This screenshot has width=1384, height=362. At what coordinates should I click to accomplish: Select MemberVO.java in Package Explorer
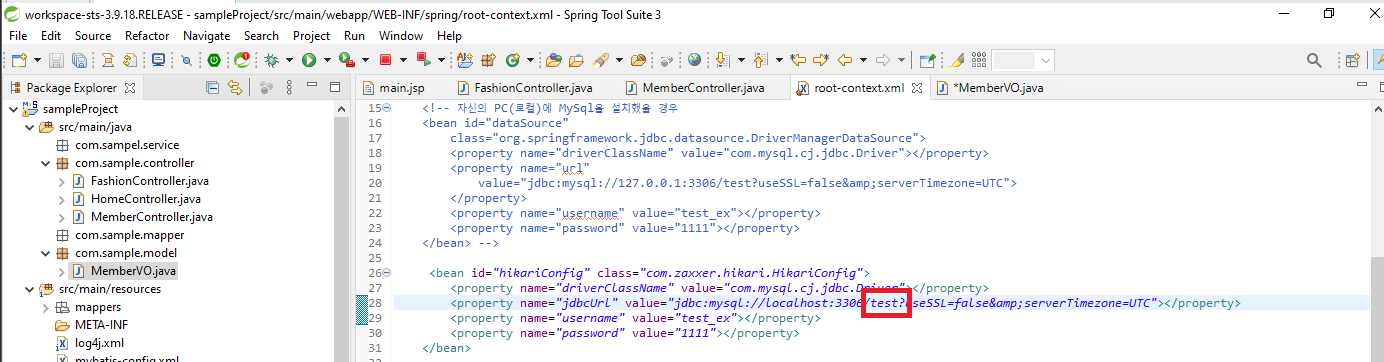(133, 271)
